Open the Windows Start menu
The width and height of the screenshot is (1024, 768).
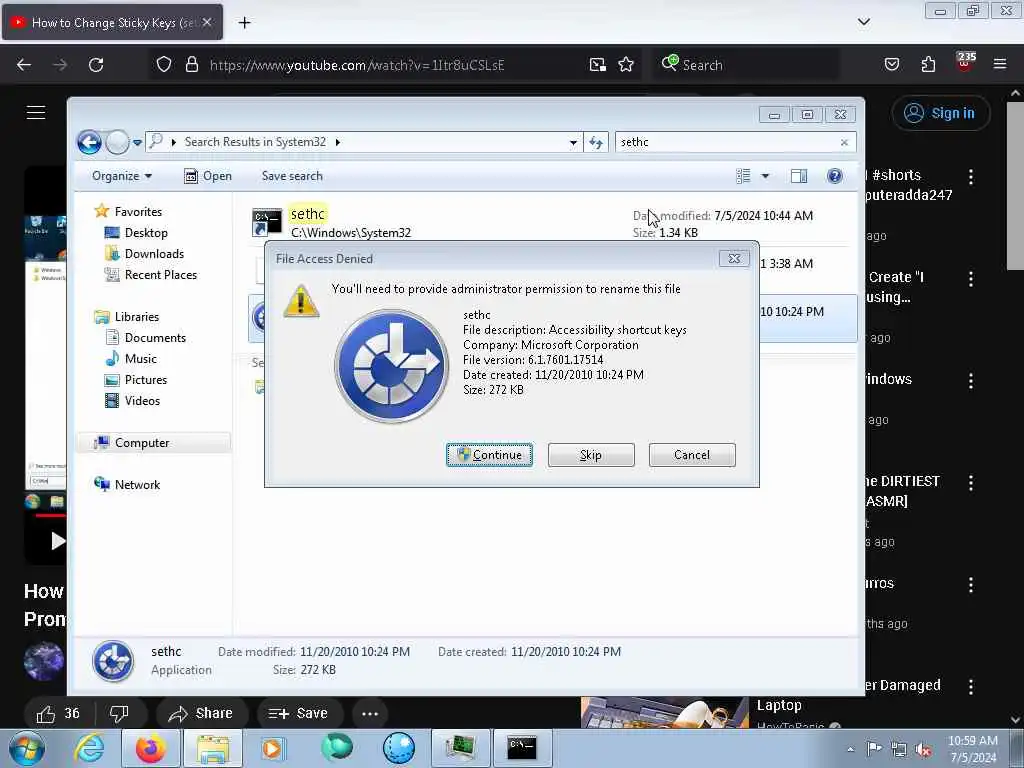[26, 748]
